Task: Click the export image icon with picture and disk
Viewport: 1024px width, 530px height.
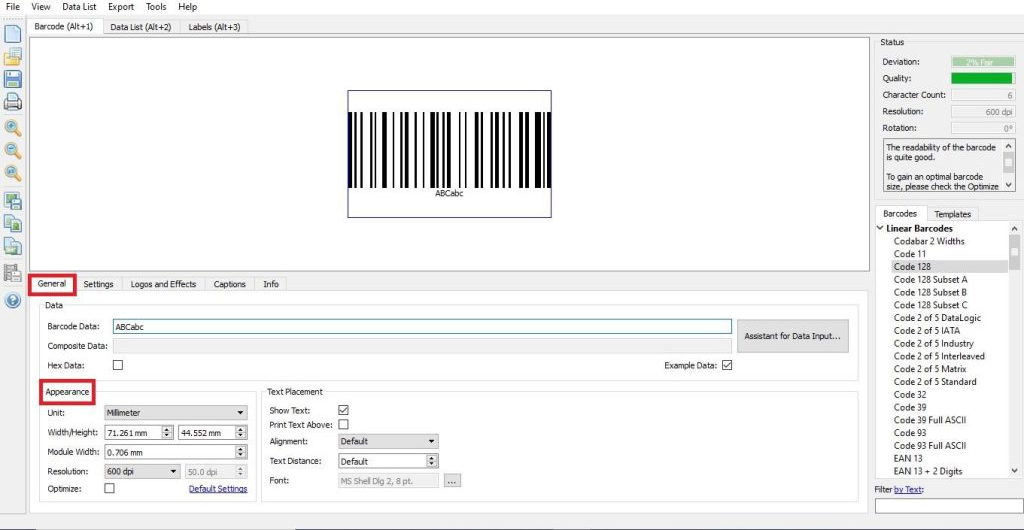Action: 13,200
